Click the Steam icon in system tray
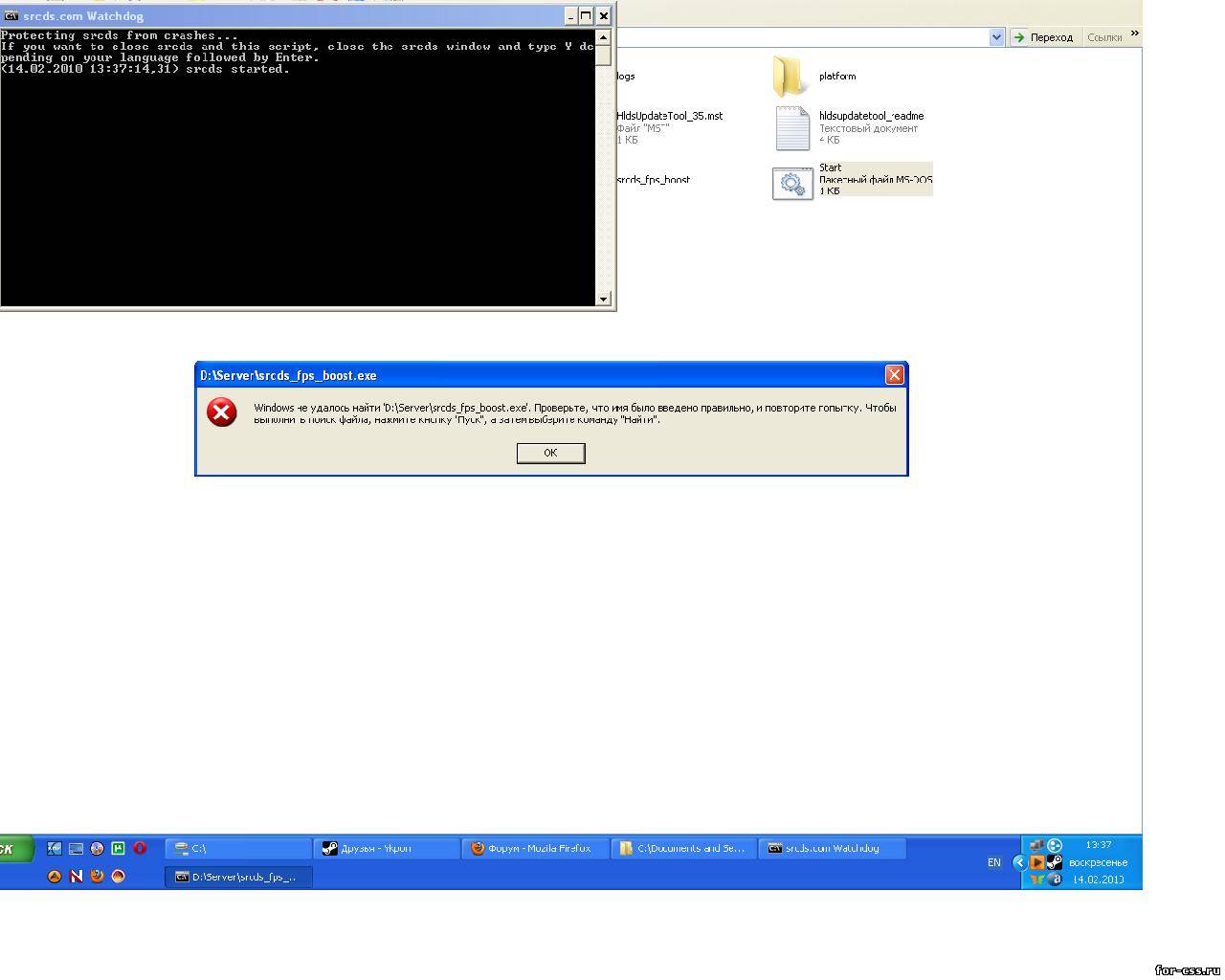The width and height of the screenshot is (1225, 980). coord(1054,862)
